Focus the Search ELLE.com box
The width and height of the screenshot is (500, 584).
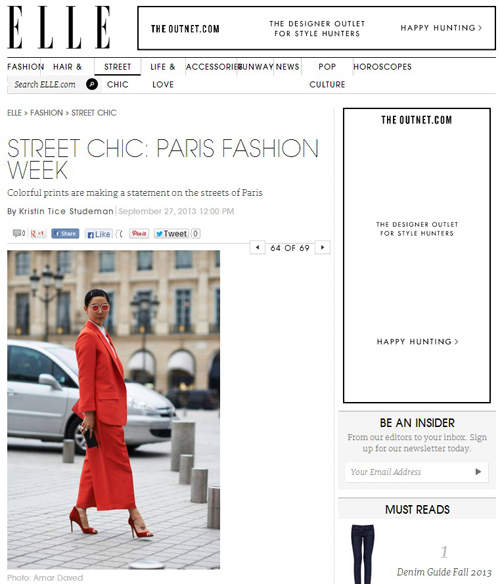47,85
